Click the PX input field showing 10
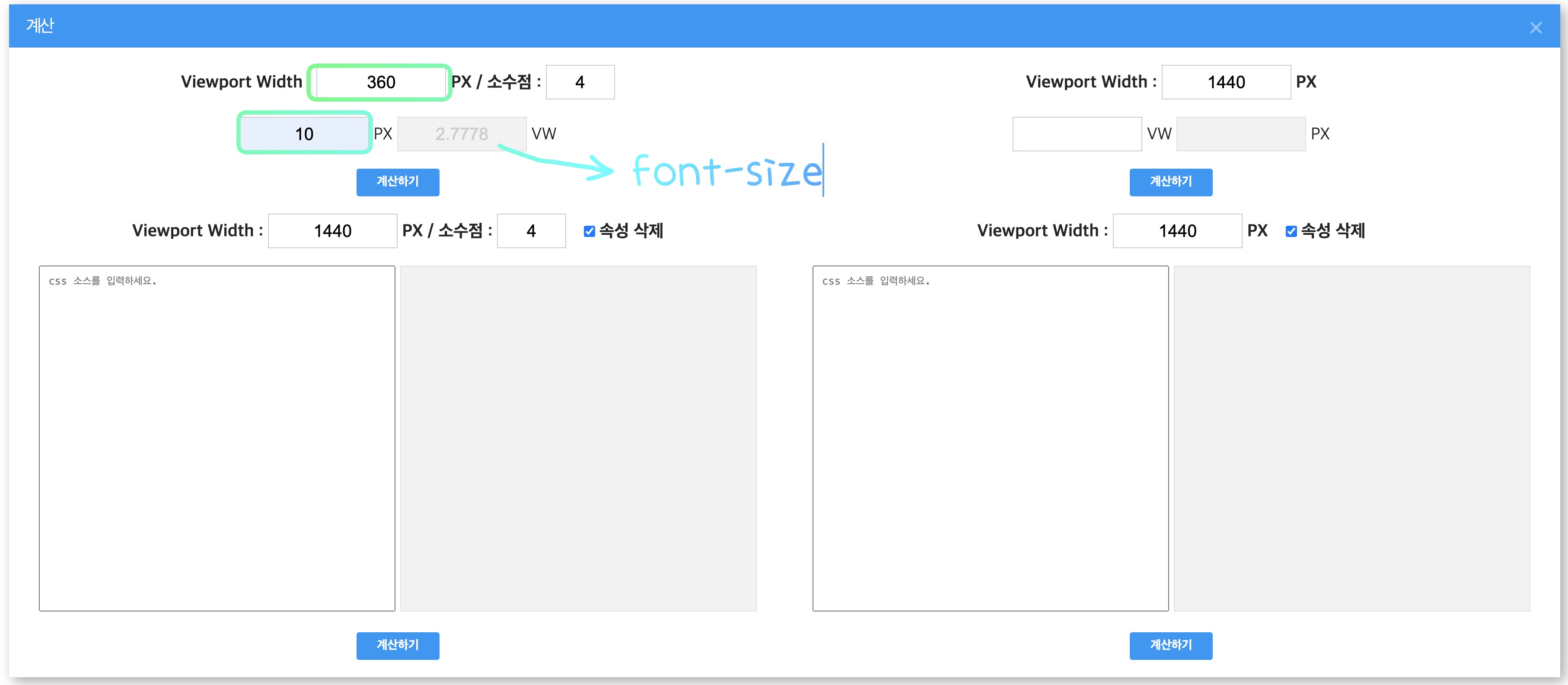The image size is (1568, 685). (304, 134)
